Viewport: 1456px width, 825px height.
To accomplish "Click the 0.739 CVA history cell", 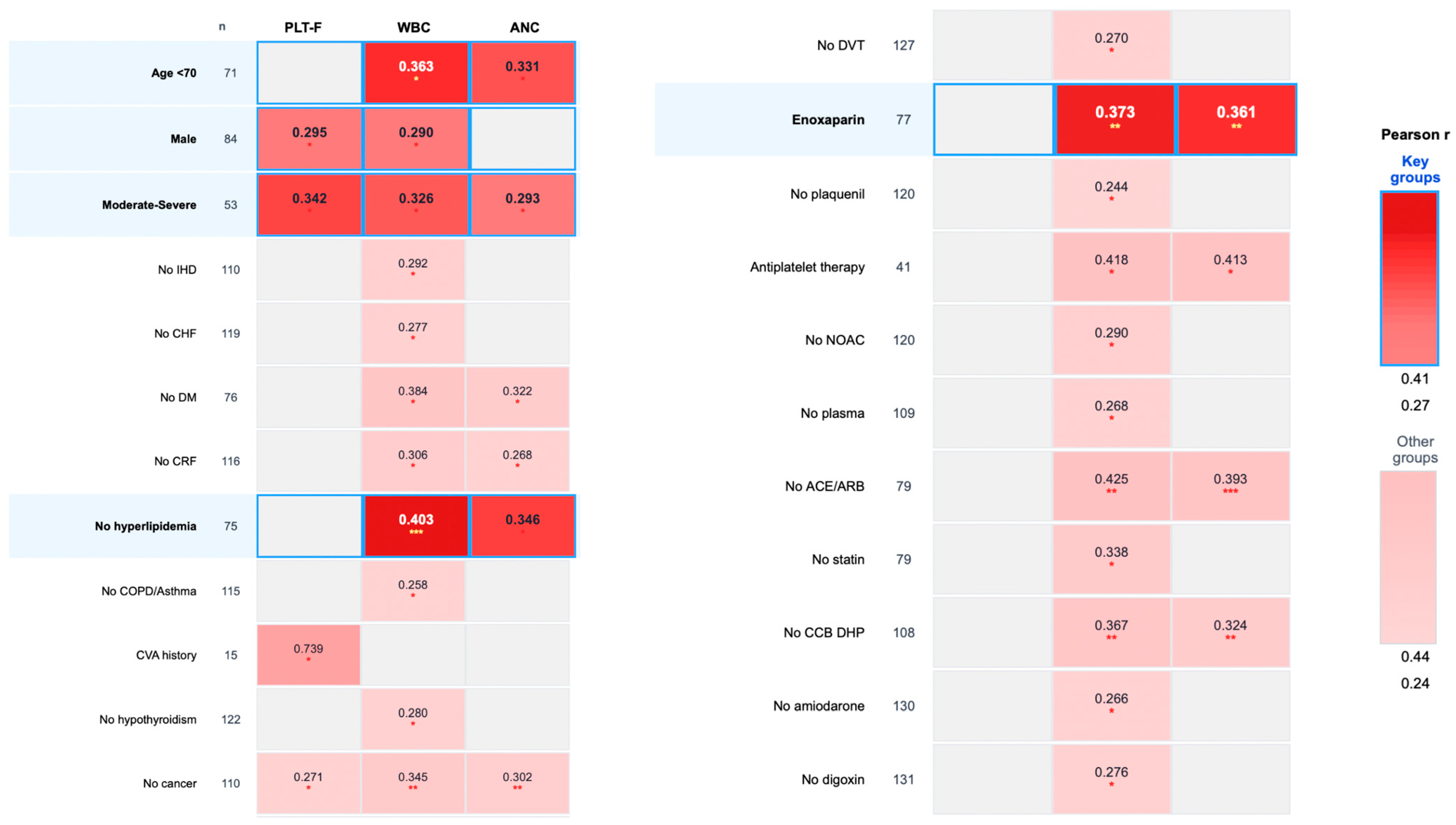I will (309, 655).
